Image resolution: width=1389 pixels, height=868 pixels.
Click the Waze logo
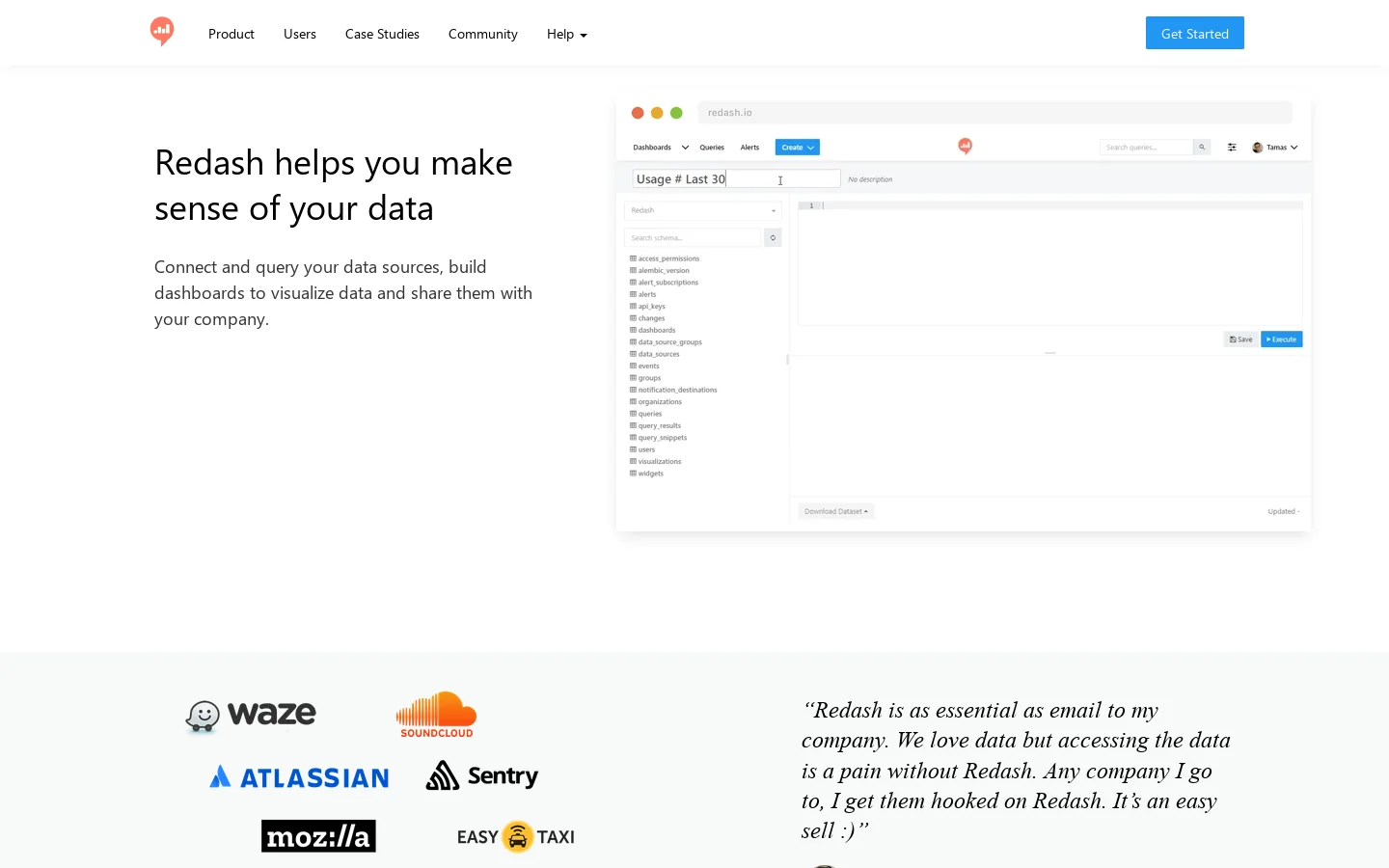pos(251,715)
